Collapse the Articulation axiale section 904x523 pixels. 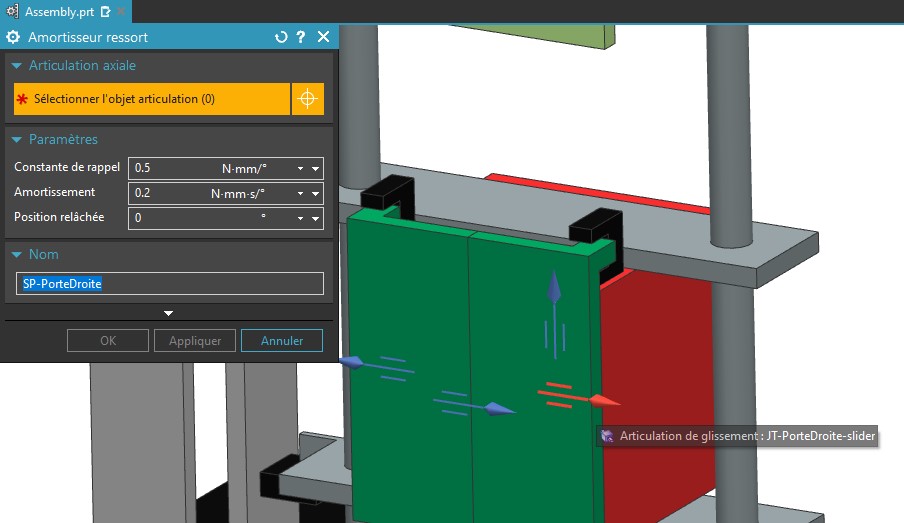point(17,66)
